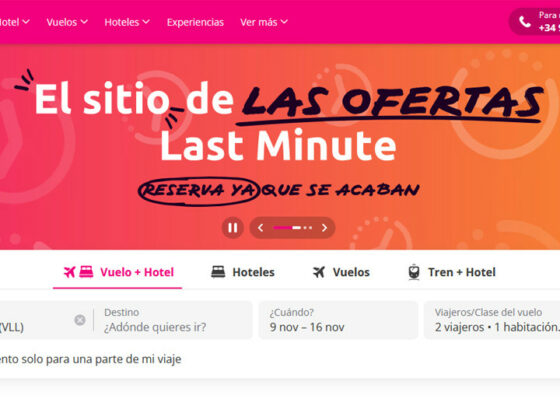Viewport: 560px width, 420px height.
Task: Open Experiencias in the top navigation
Action: tap(195, 22)
